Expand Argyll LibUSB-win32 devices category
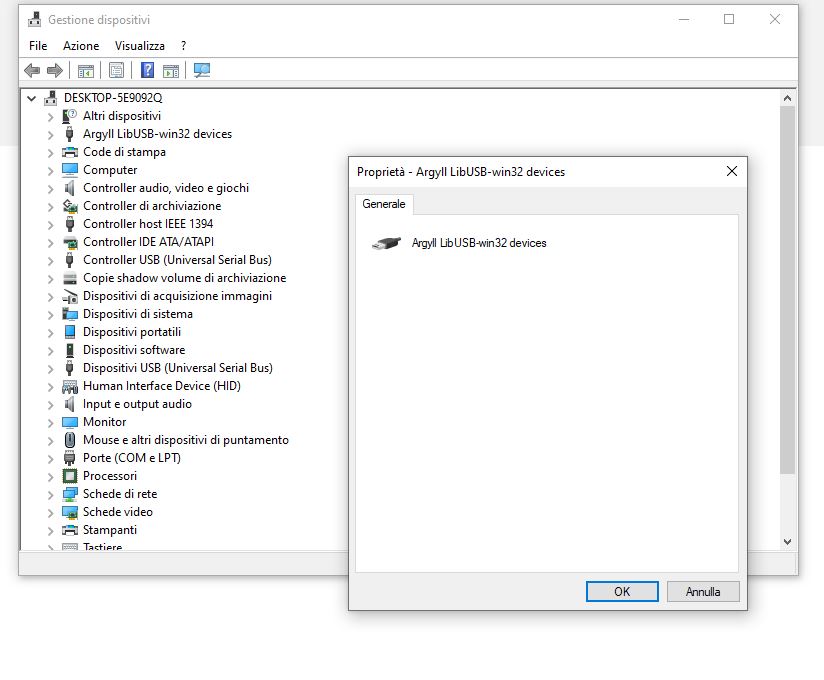824x680 pixels. click(50, 135)
